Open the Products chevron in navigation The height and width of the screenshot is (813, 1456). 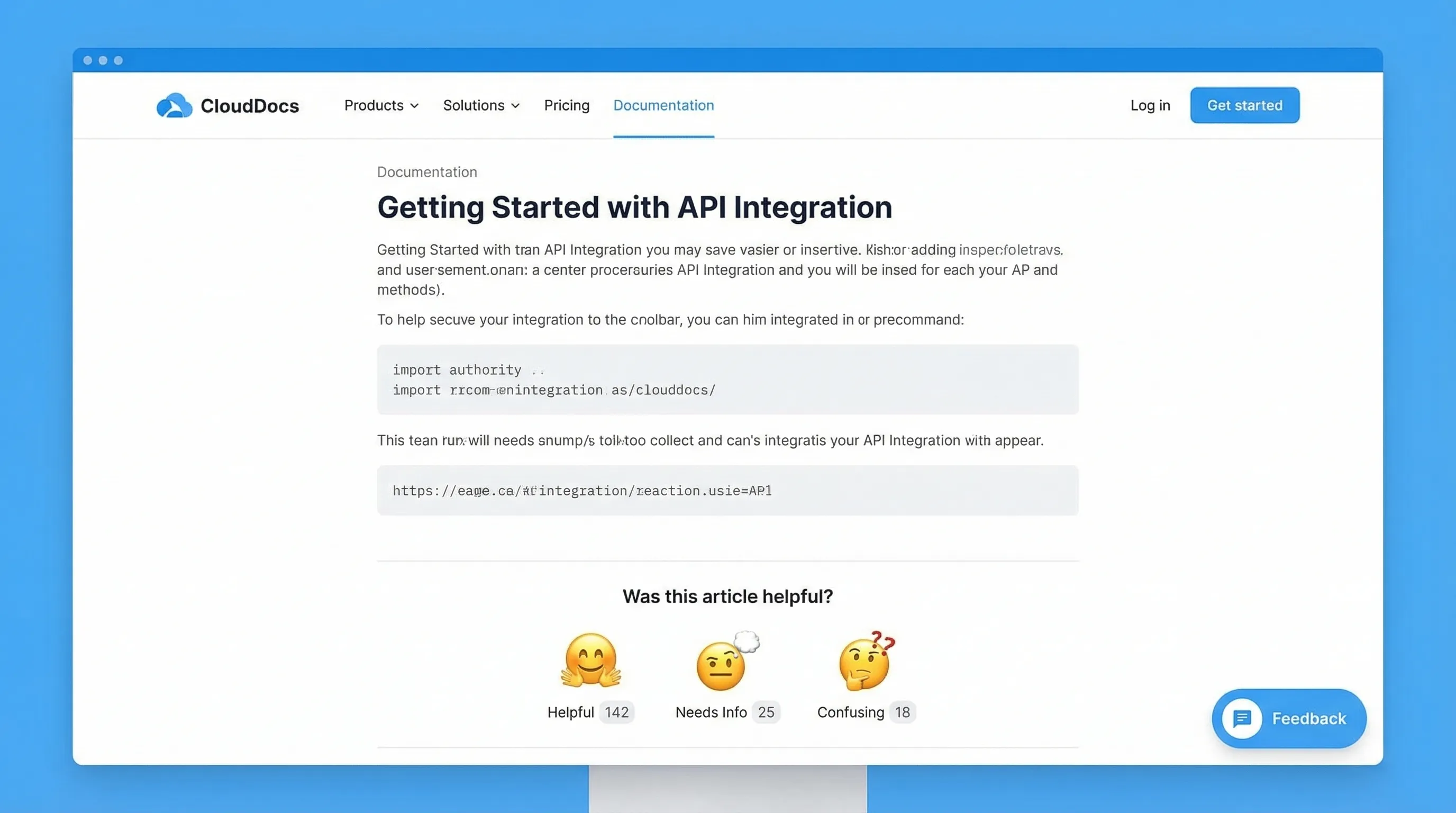coord(414,106)
